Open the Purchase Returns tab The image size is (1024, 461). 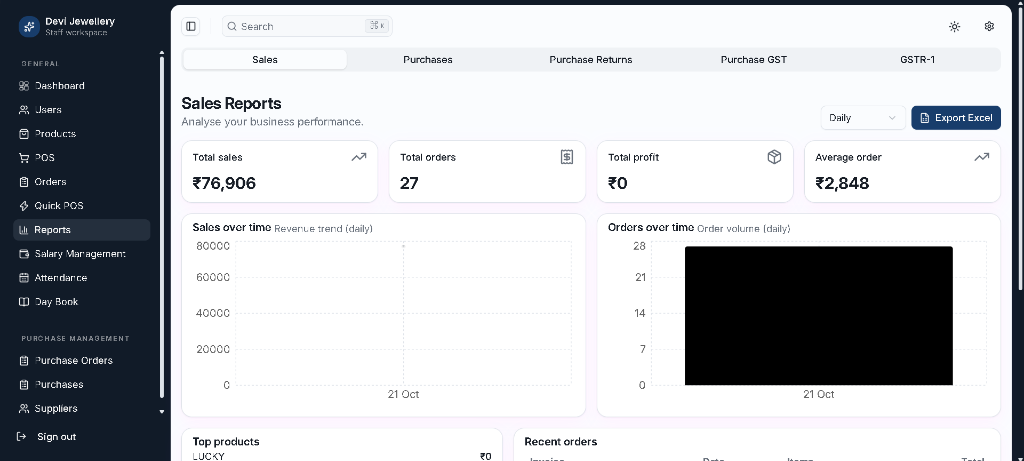590,59
